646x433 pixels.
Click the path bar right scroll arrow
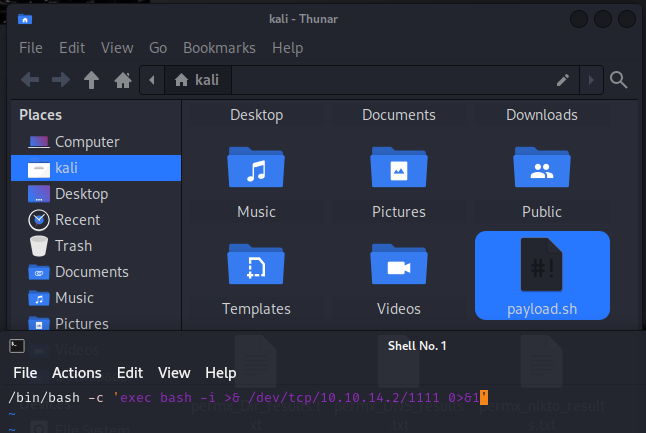click(x=591, y=80)
